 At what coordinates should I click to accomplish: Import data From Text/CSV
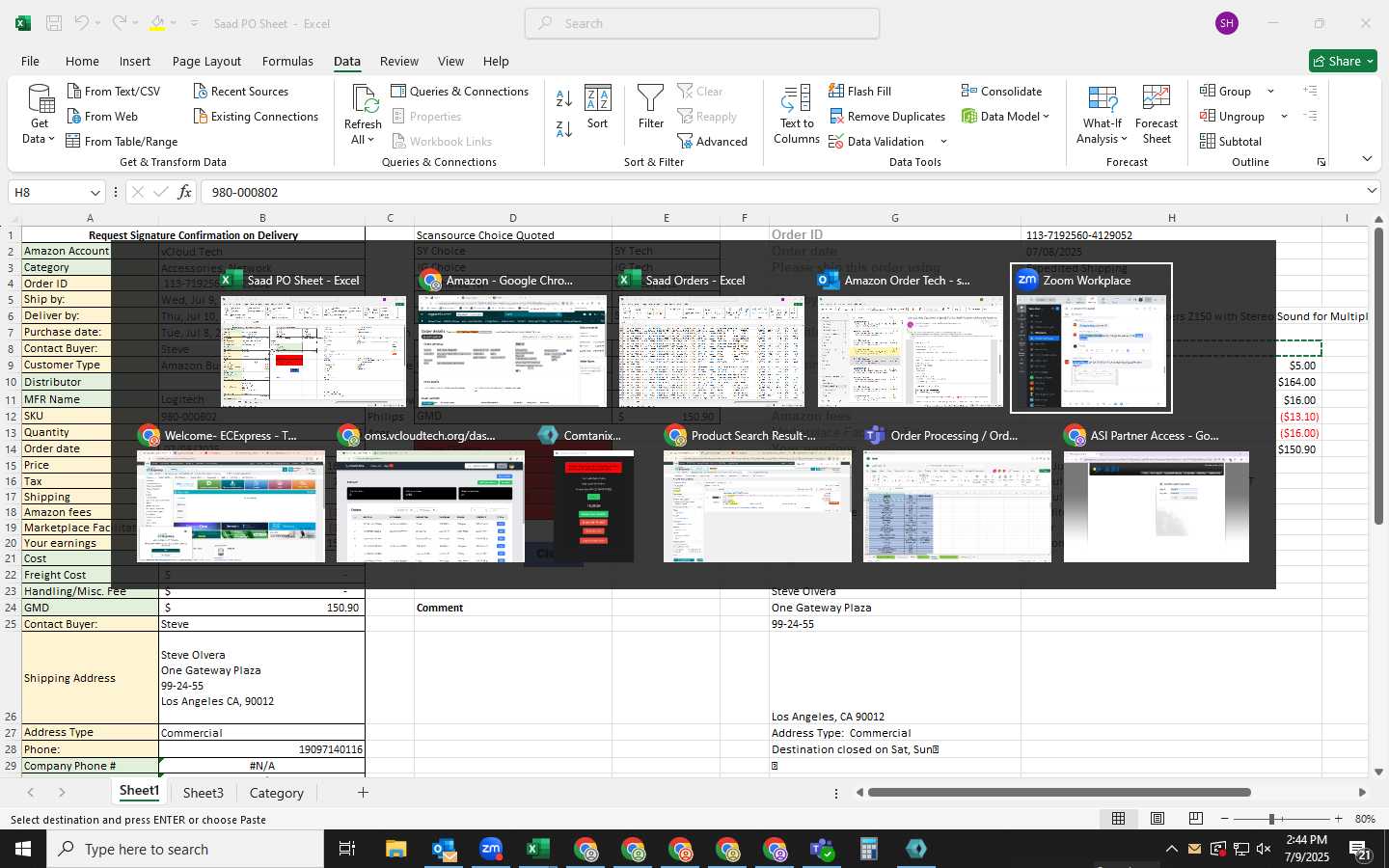(113, 91)
